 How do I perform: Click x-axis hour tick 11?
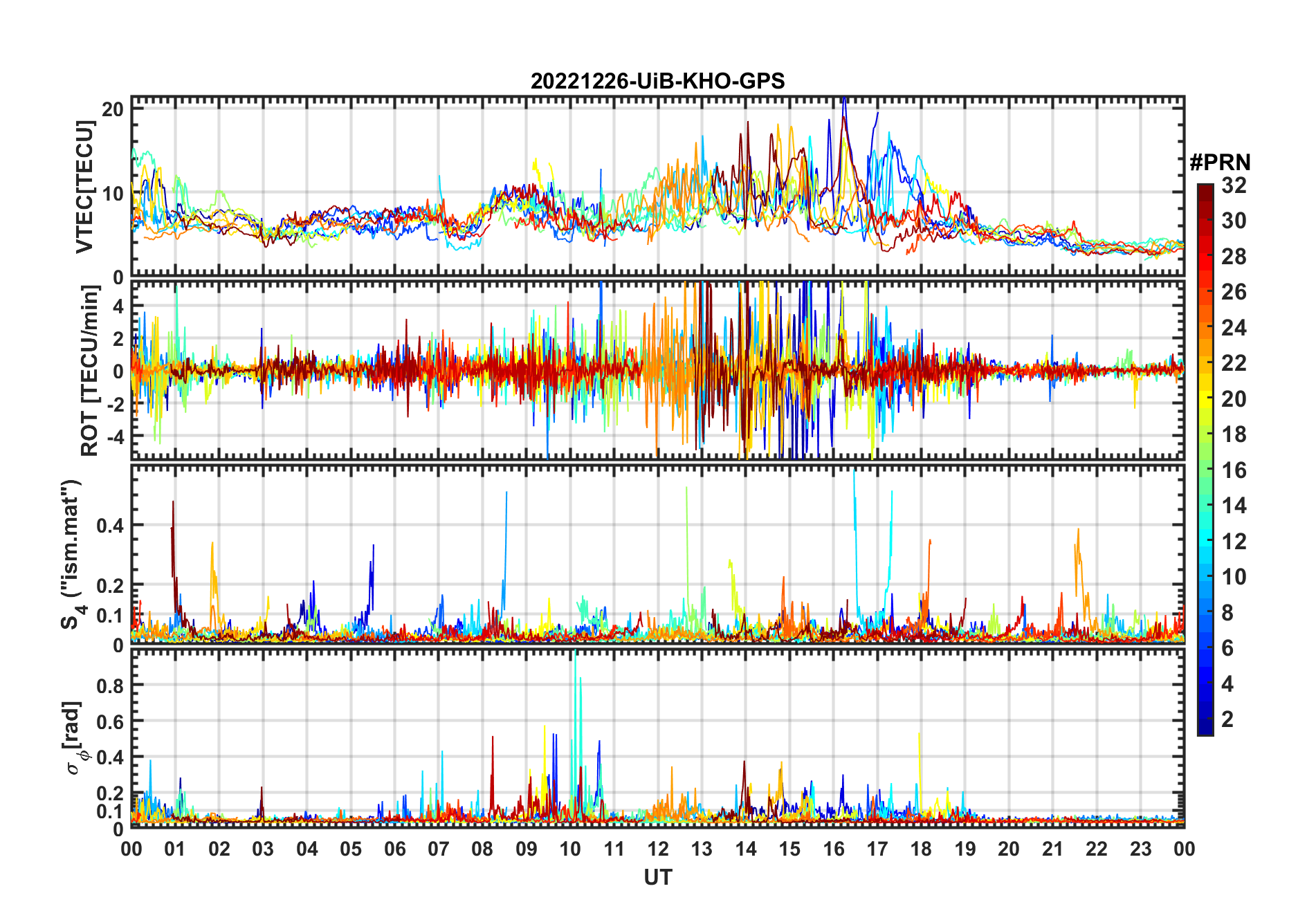click(x=614, y=849)
